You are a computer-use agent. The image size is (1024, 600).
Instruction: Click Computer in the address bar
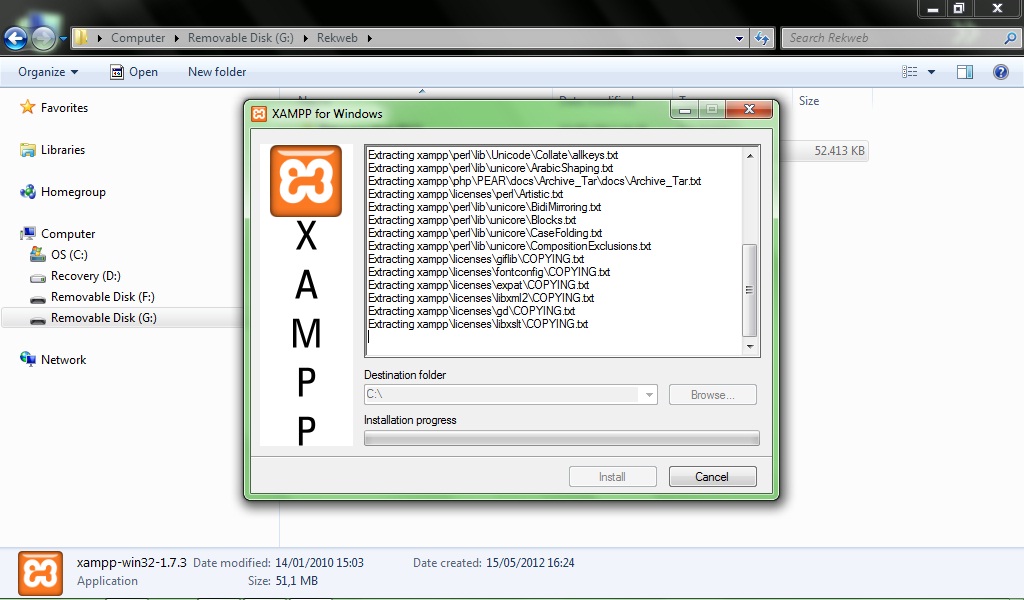click(x=138, y=37)
